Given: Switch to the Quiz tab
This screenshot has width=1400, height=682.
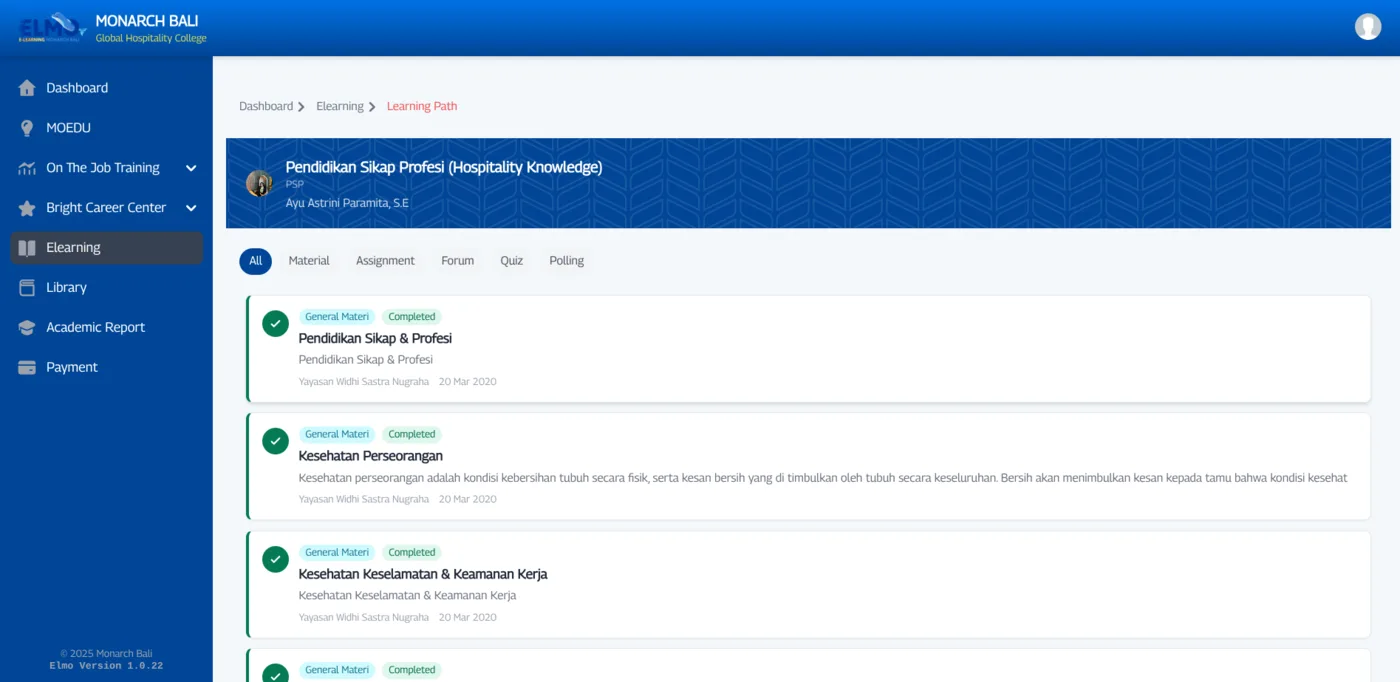Looking at the screenshot, I should tap(512, 261).
